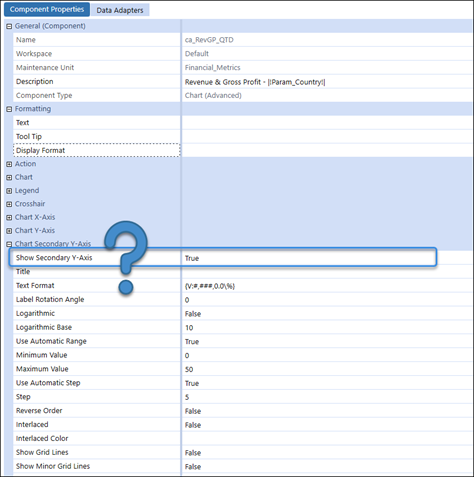Select the Text Format value field
Viewport: 474px width, 477px height.
click(x=327, y=286)
